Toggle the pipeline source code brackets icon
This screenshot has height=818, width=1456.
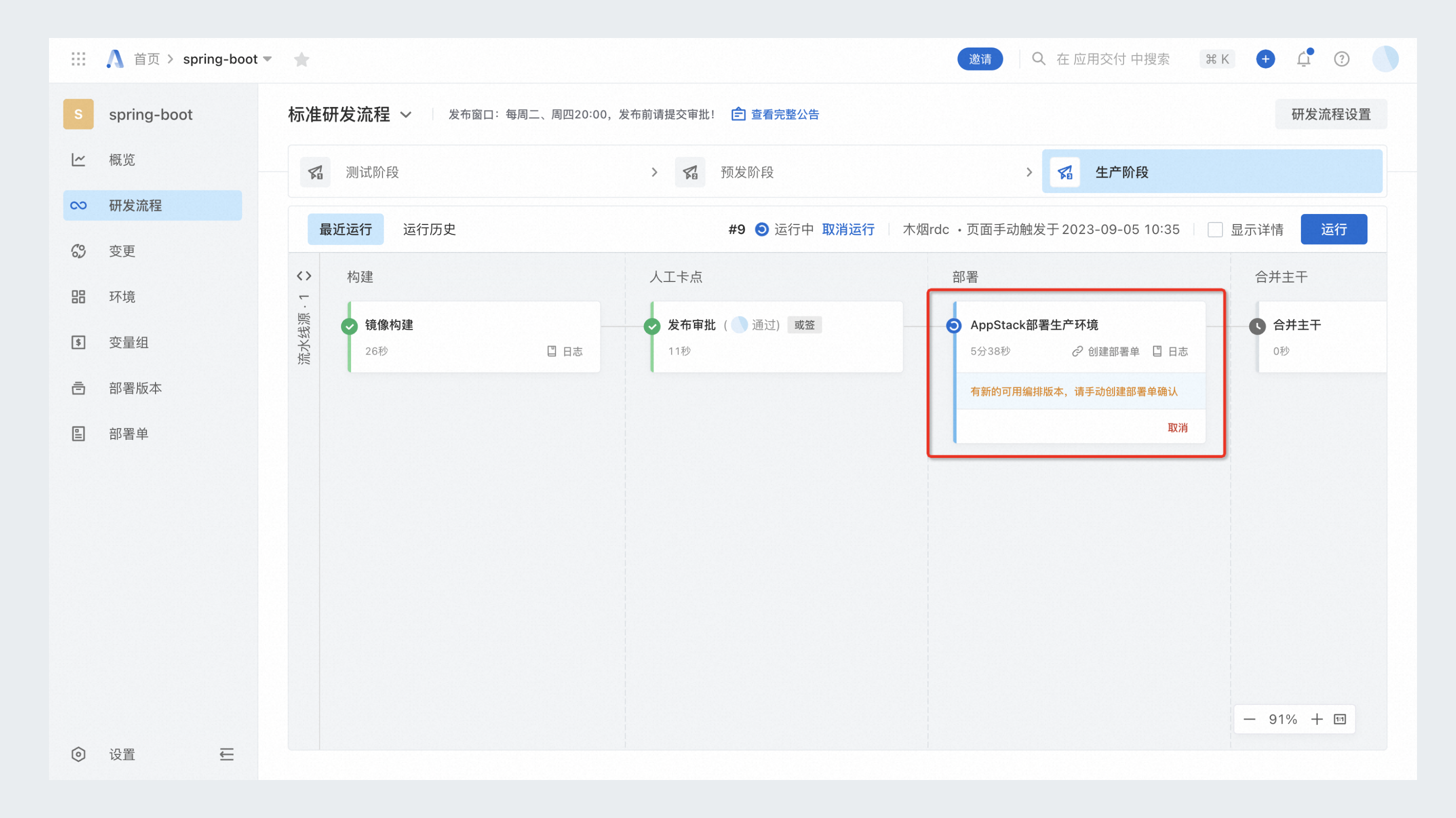(x=304, y=276)
